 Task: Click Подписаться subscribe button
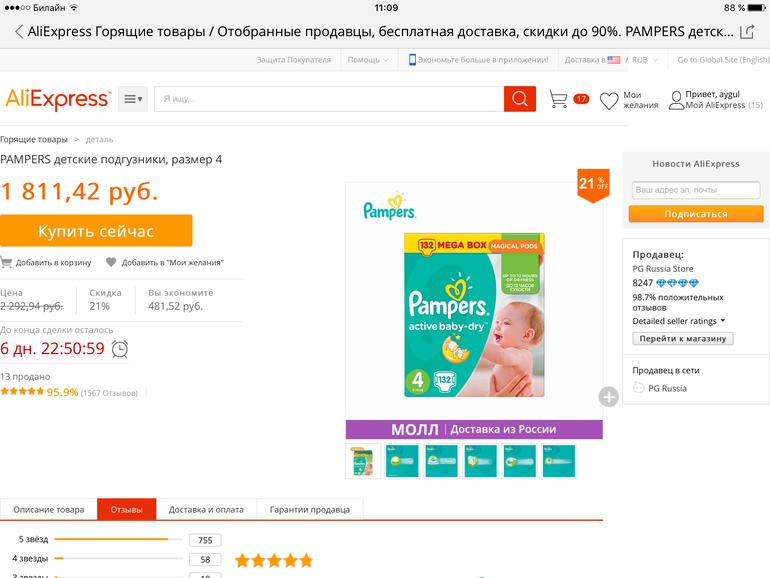(696, 214)
